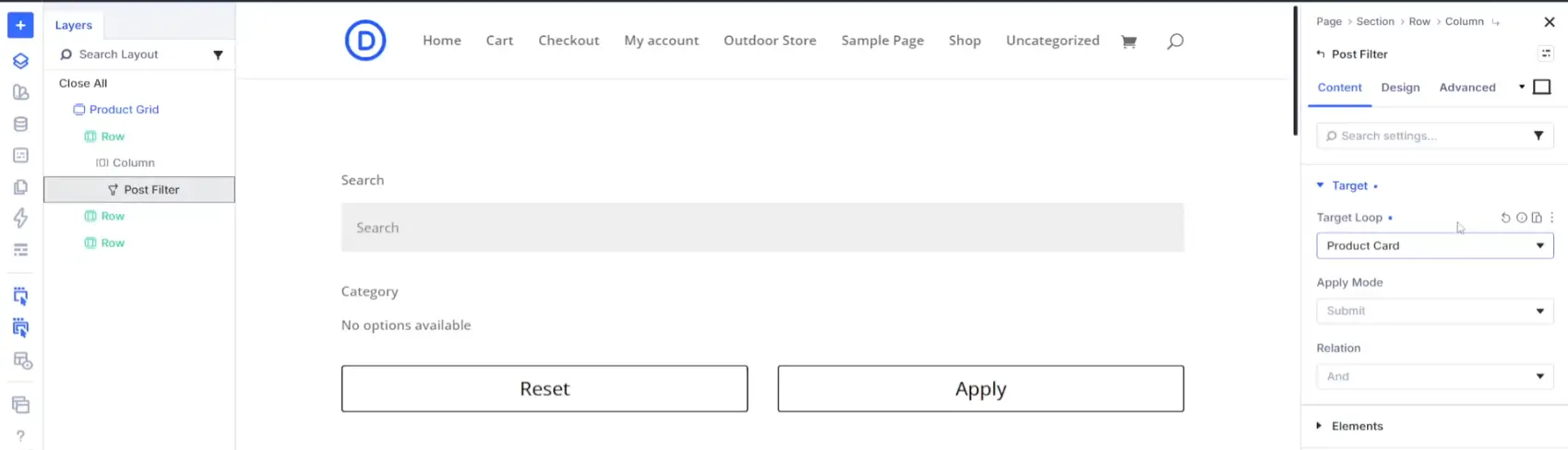
Task: Click the shopping cart icon in header
Action: coord(1129,41)
